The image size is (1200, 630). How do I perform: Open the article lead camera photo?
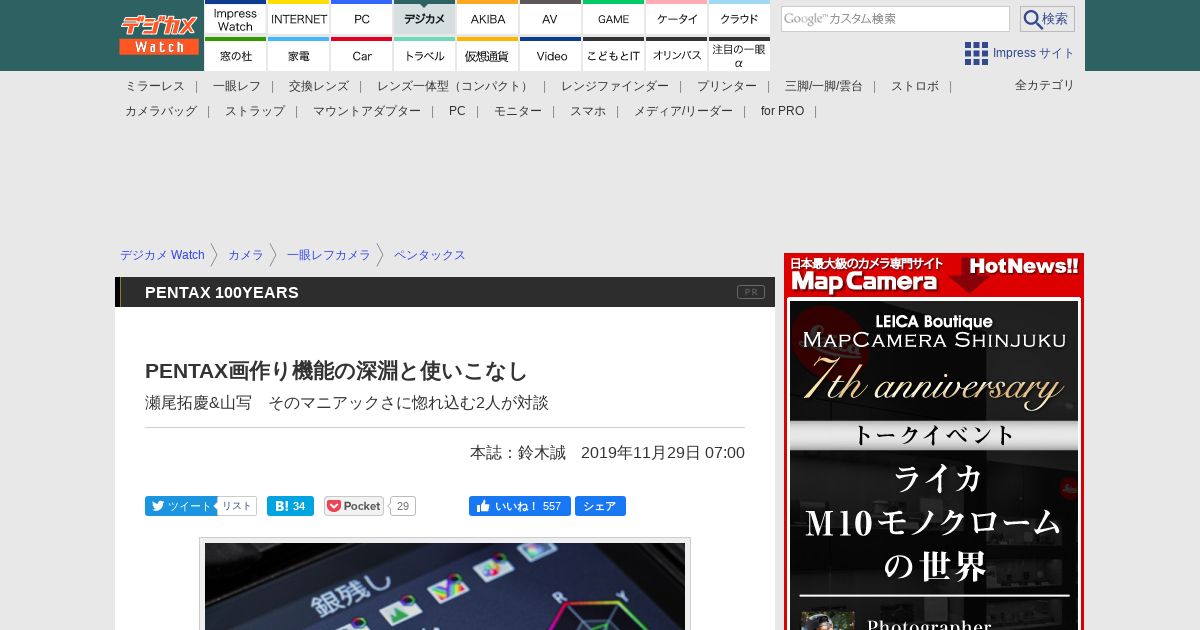point(445,586)
